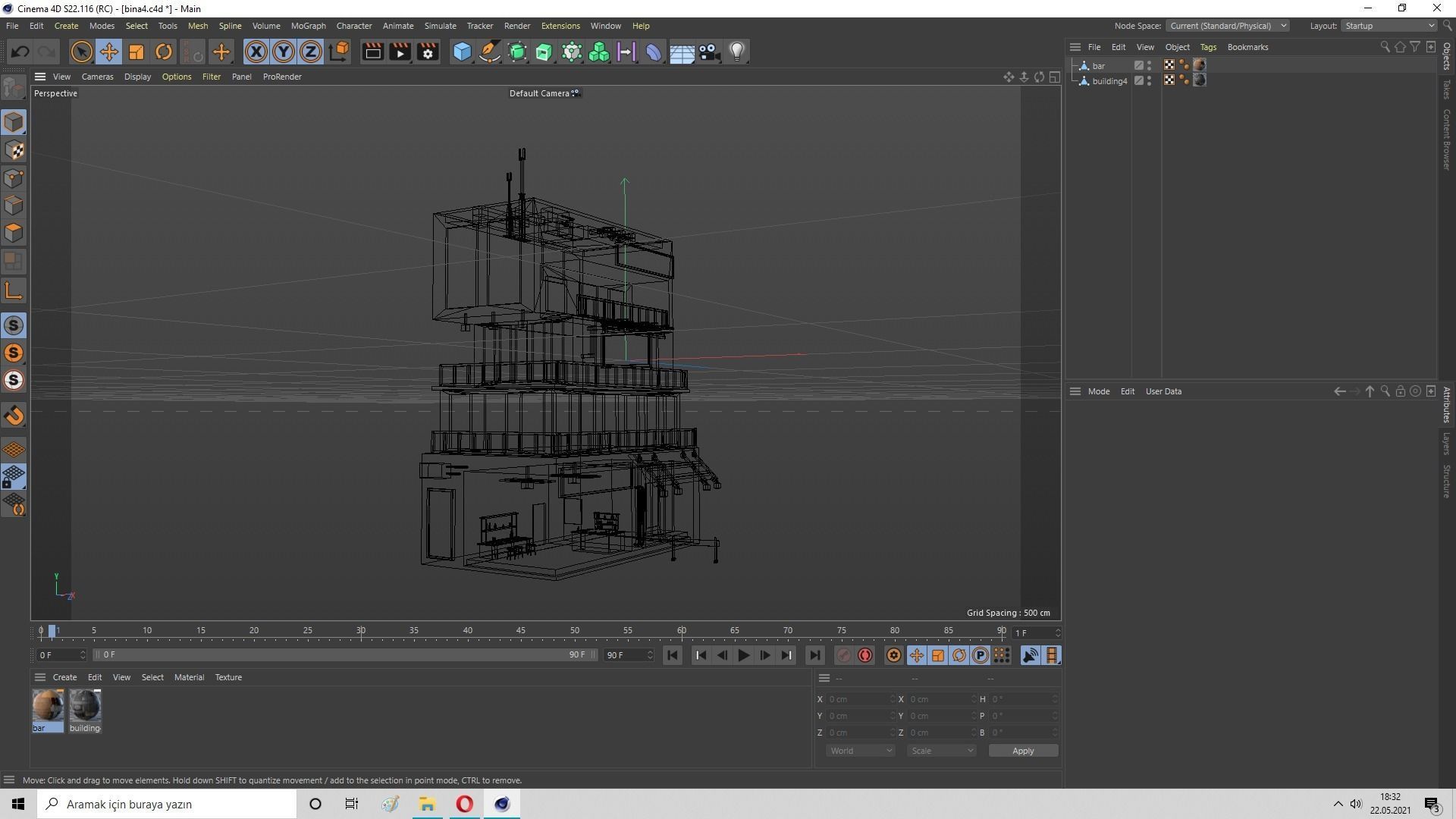
Task: Click the timeline range slider bar
Action: [345, 654]
